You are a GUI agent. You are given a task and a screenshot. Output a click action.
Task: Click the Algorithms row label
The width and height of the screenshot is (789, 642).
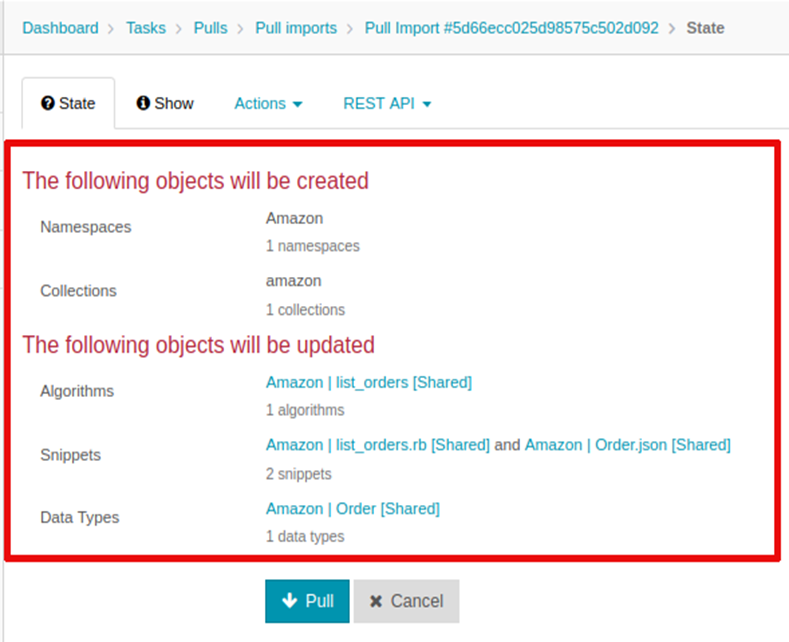pos(77,391)
